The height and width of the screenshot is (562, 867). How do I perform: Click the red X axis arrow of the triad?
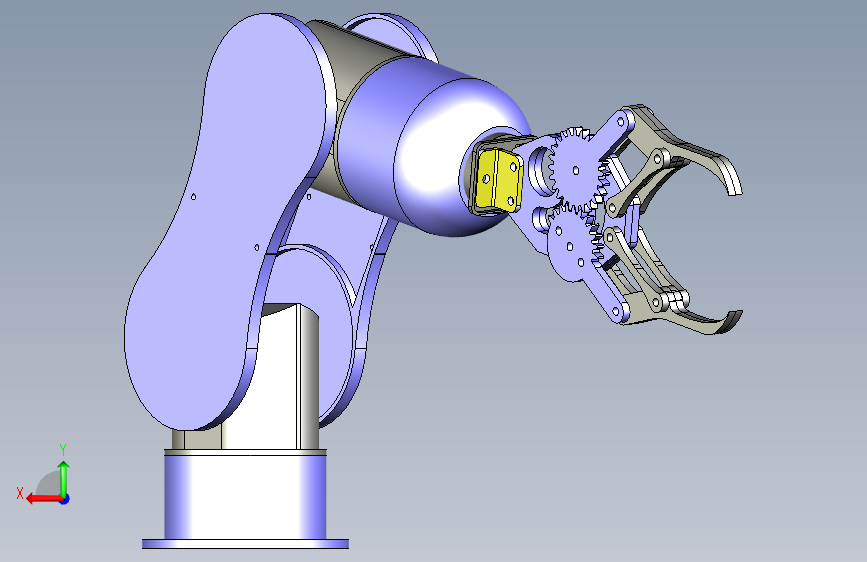coord(43,499)
